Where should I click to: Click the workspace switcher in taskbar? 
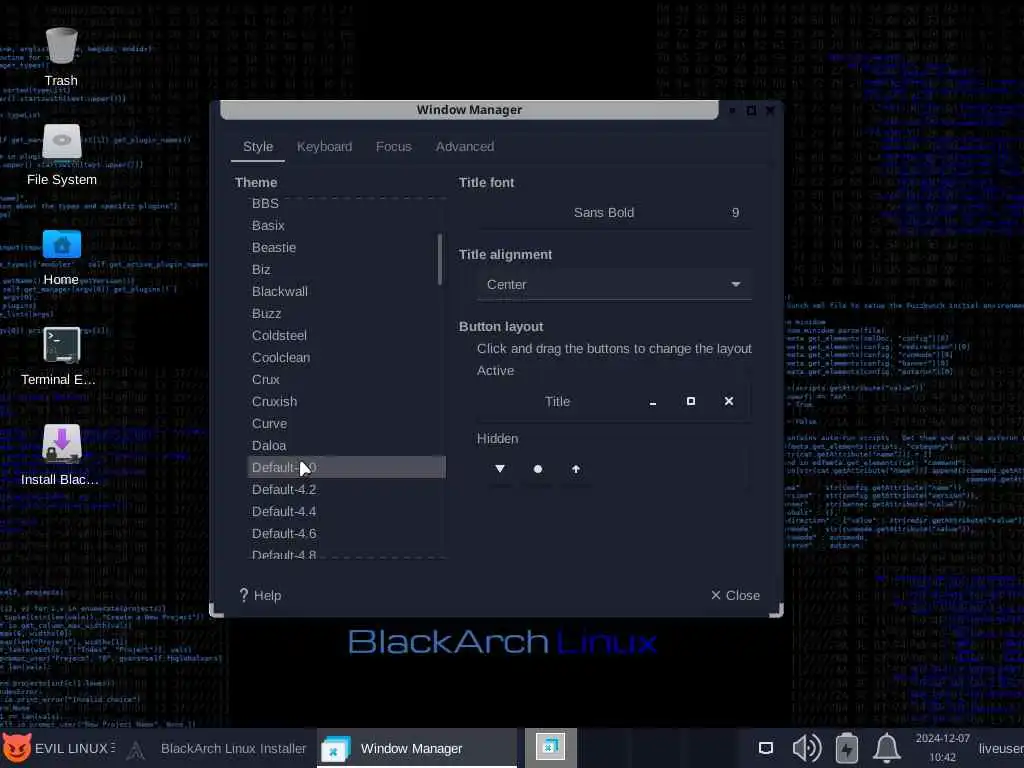click(551, 746)
